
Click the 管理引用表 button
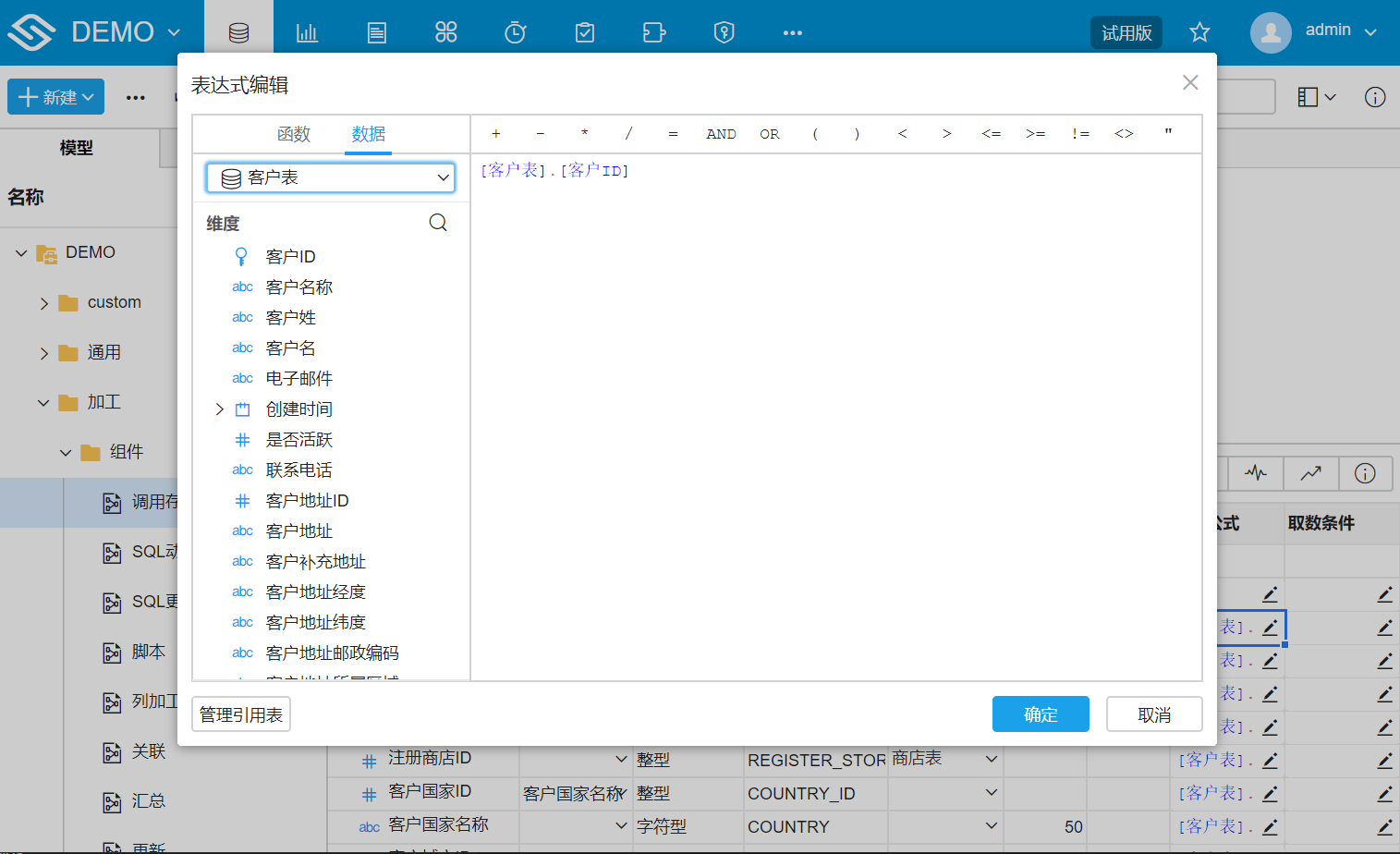tap(240, 714)
